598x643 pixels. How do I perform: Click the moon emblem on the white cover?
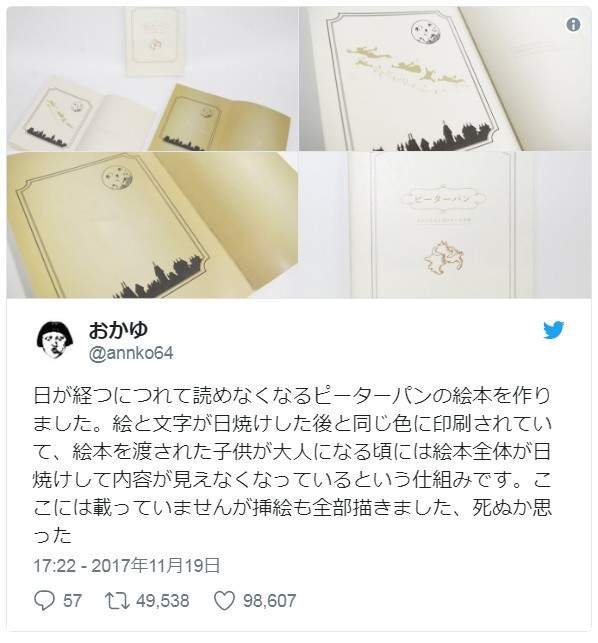(427, 32)
